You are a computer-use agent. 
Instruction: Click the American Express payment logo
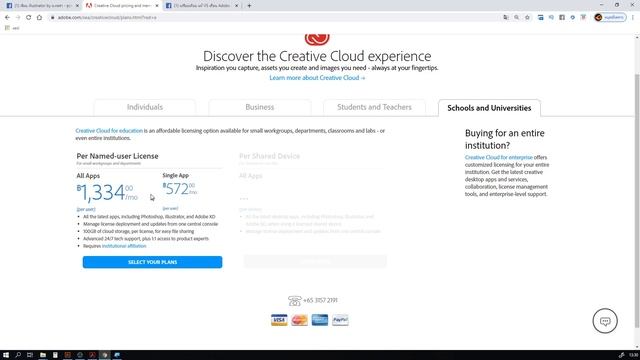click(320, 320)
